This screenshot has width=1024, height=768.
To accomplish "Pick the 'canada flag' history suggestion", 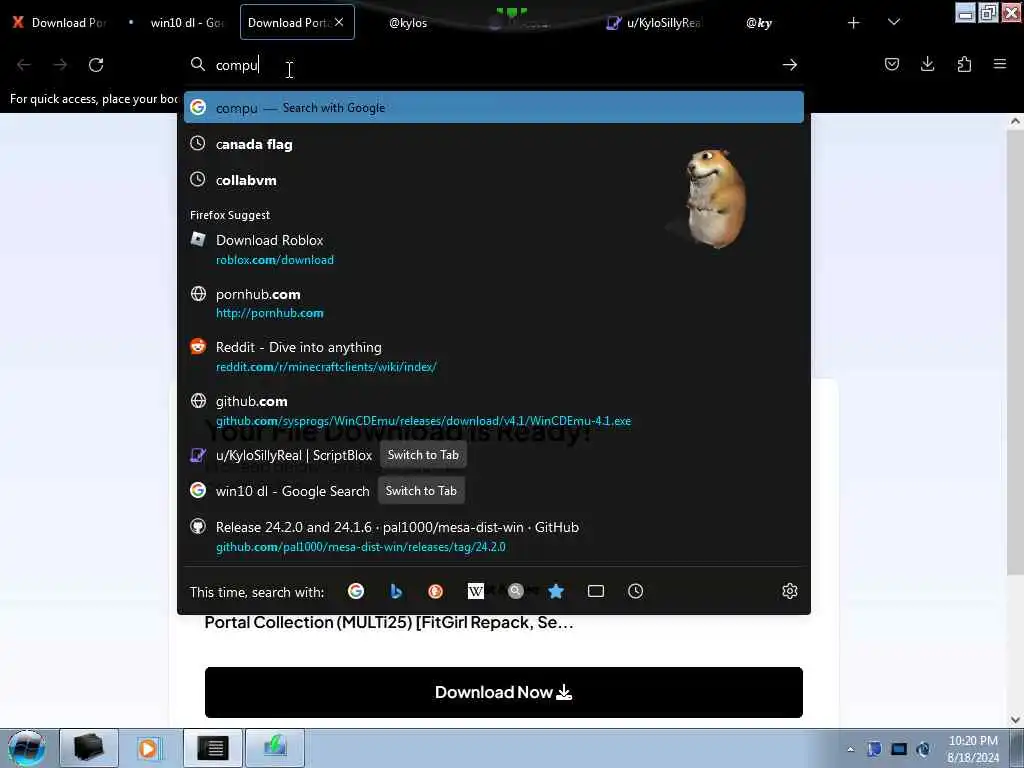I will pyautogui.click(x=494, y=144).
